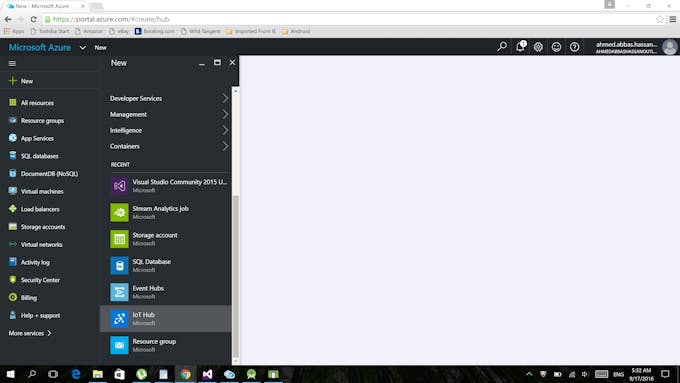Click the search magnifier in Azure header
Image resolution: width=680 pixels, height=383 pixels.
(x=502, y=46)
